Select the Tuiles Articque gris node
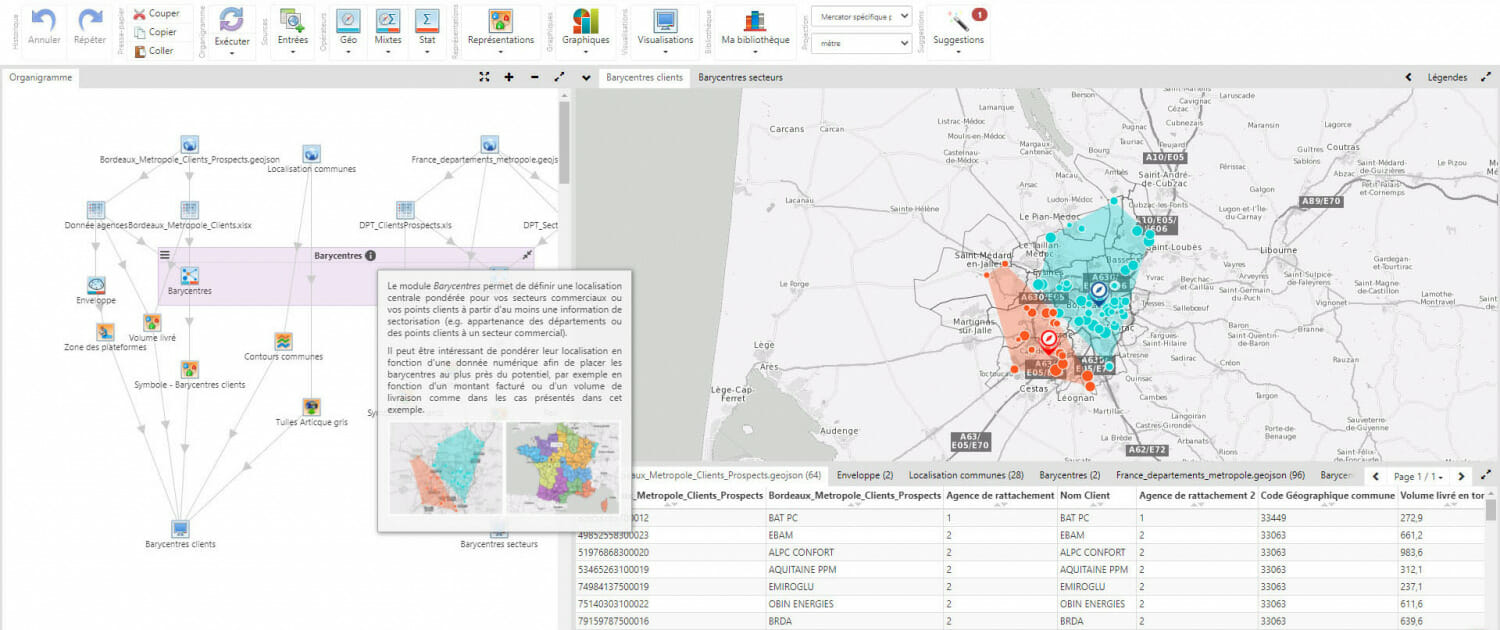The width and height of the screenshot is (1500, 630). tap(311, 407)
